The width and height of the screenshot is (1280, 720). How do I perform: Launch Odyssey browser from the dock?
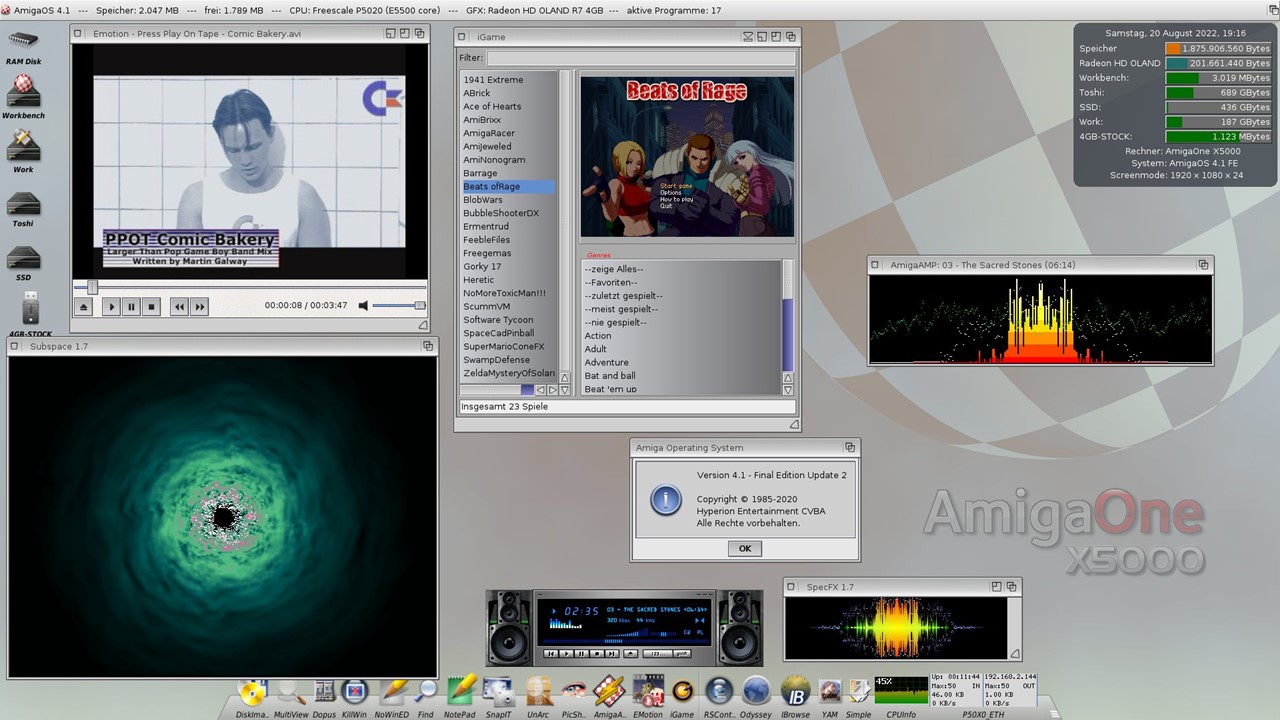pyautogui.click(x=756, y=692)
